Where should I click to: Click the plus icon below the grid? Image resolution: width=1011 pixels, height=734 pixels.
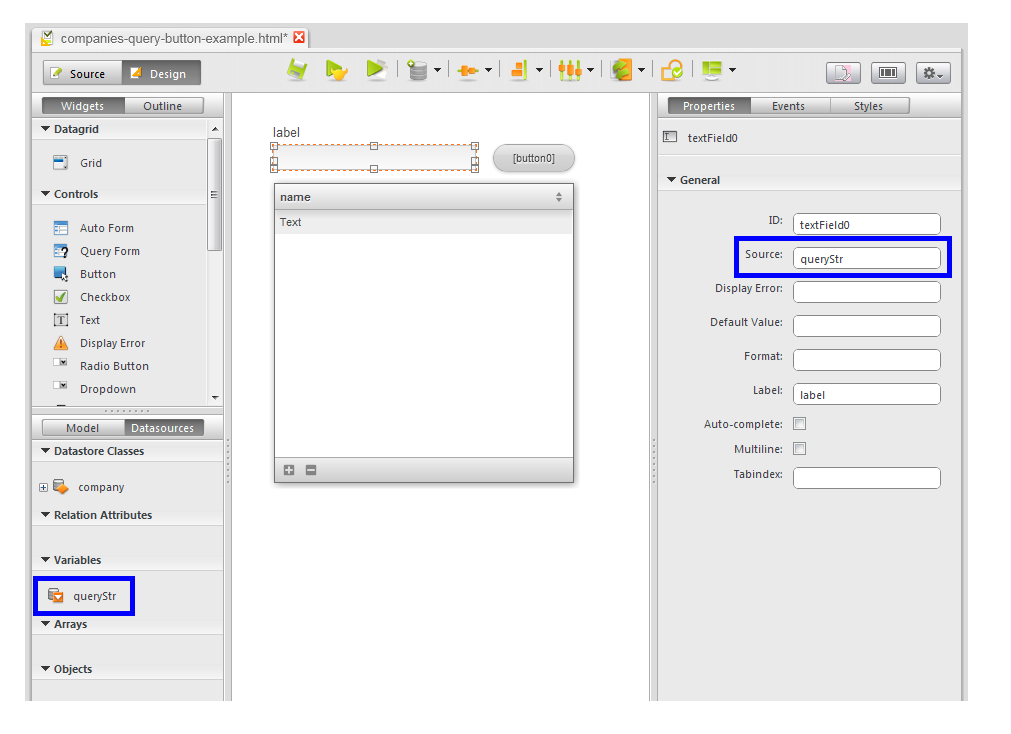[289, 470]
